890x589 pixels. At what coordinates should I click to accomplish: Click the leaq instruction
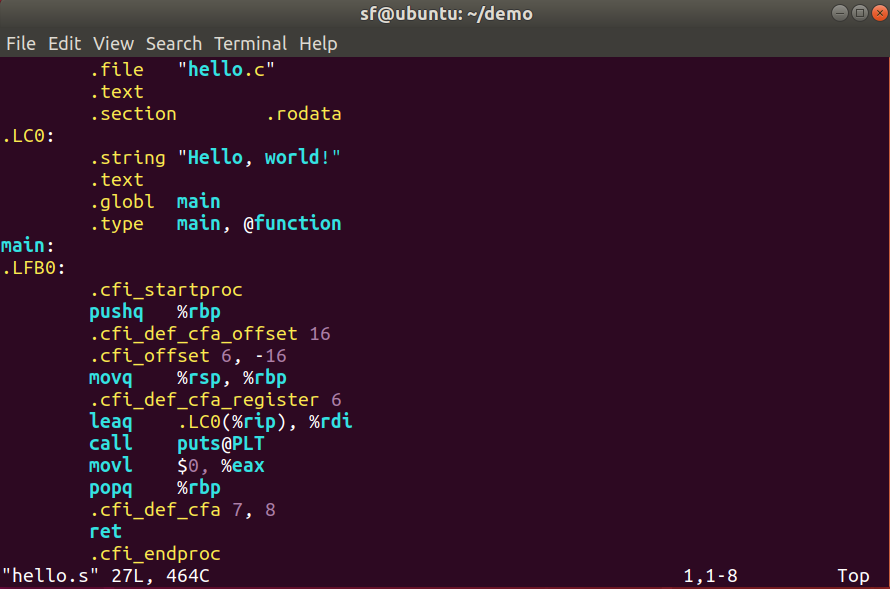(x=111, y=422)
